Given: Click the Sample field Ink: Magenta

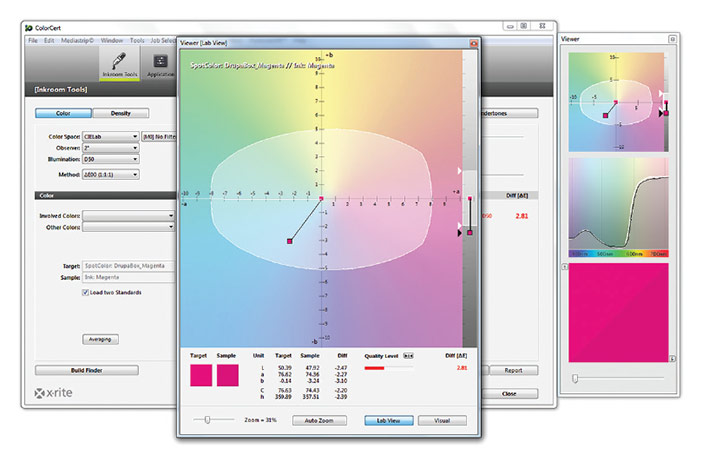Looking at the screenshot, I should tap(128, 278).
